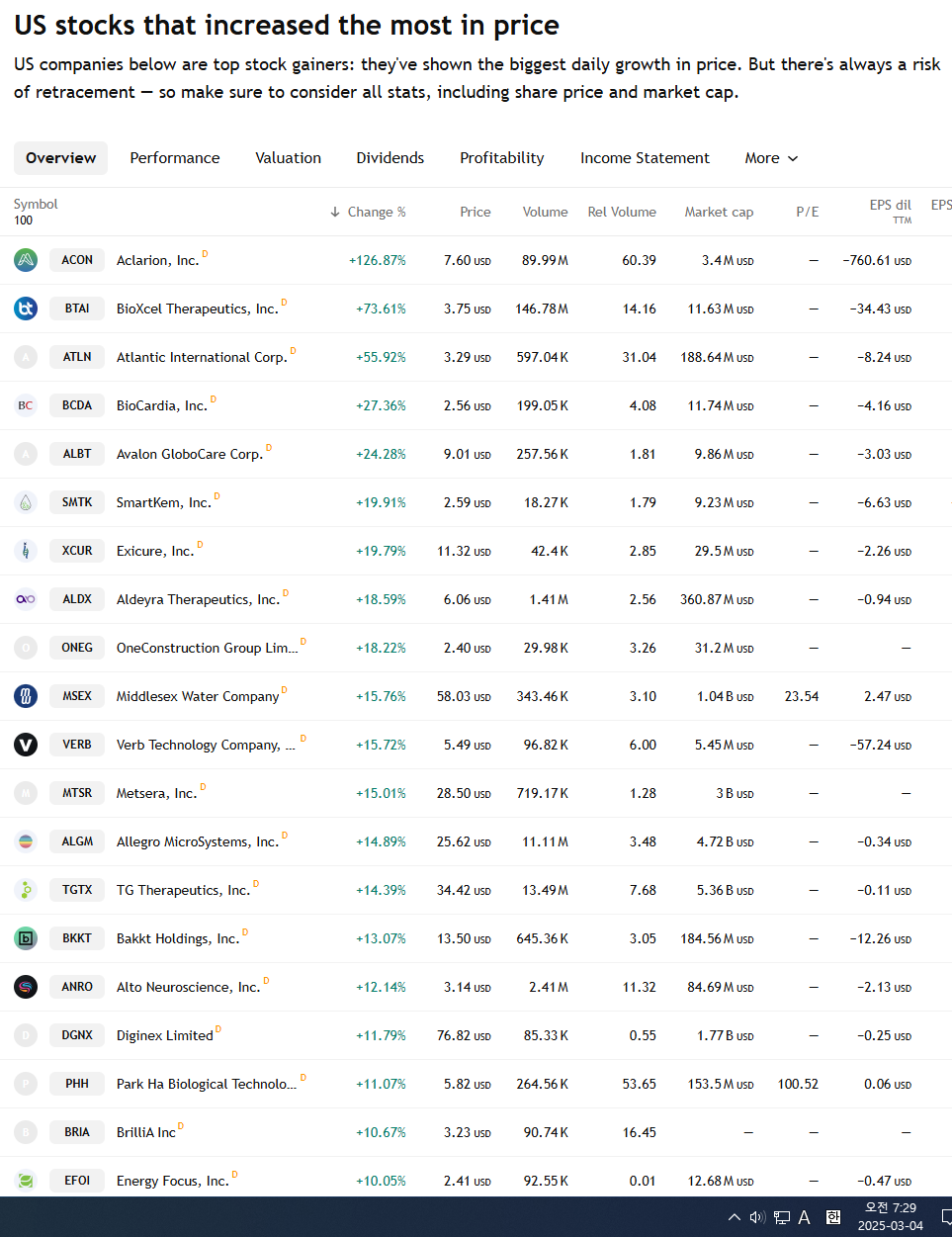Open the Avalon GloboCare Corp. link
Viewport: 952px width, 1237px height.
pos(190,454)
